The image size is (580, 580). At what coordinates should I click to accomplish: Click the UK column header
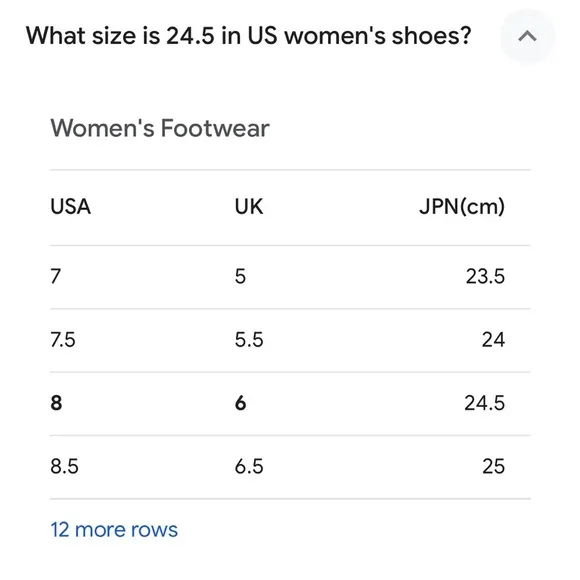[x=249, y=206]
